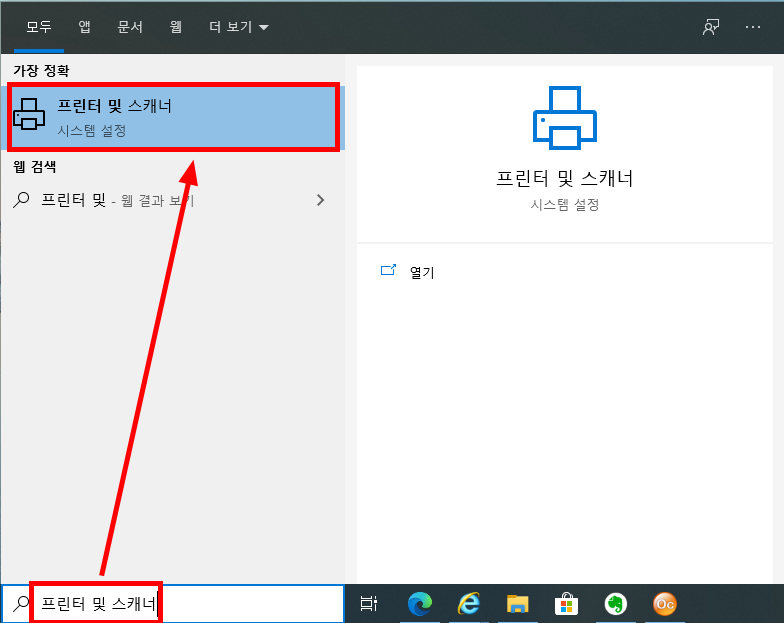Click the magnifier icon beside web result
Screen dimensions: 784x623
21,200
